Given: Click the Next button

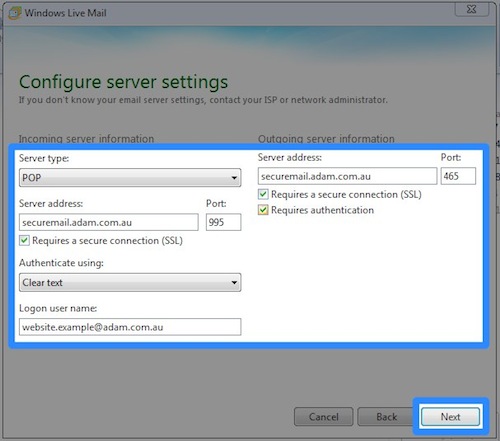Looking at the screenshot, I should pyautogui.click(x=450, y=417).
